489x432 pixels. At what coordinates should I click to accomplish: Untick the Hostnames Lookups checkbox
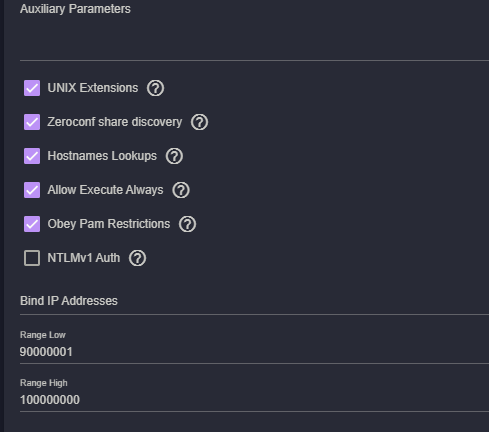click(x=32, y=156)
